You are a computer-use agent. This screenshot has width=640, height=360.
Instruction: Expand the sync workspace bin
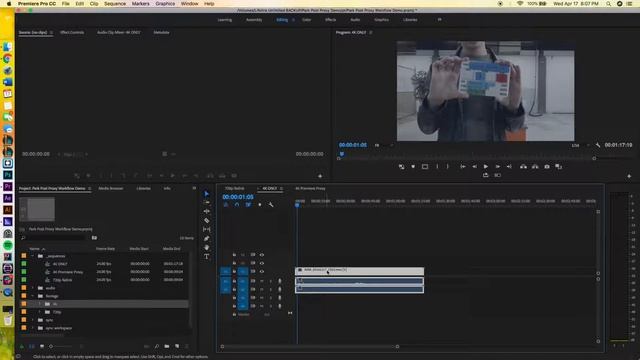tap(33, 328)
